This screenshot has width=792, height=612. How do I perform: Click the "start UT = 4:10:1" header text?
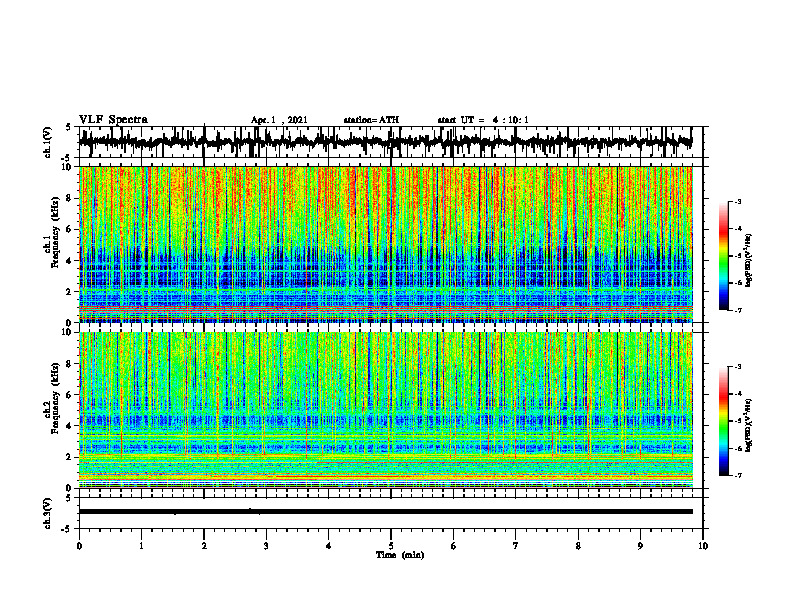click(483, 120)
